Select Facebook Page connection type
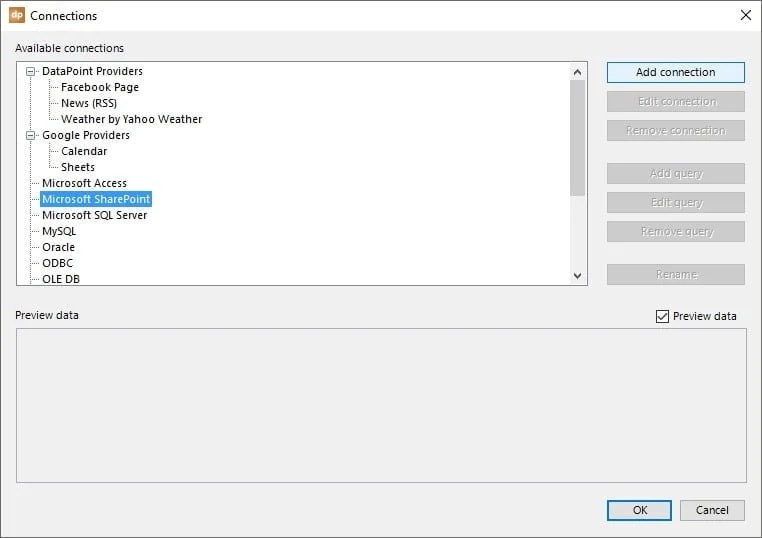This screenshot has width=762, height=538. coord(100,87)
